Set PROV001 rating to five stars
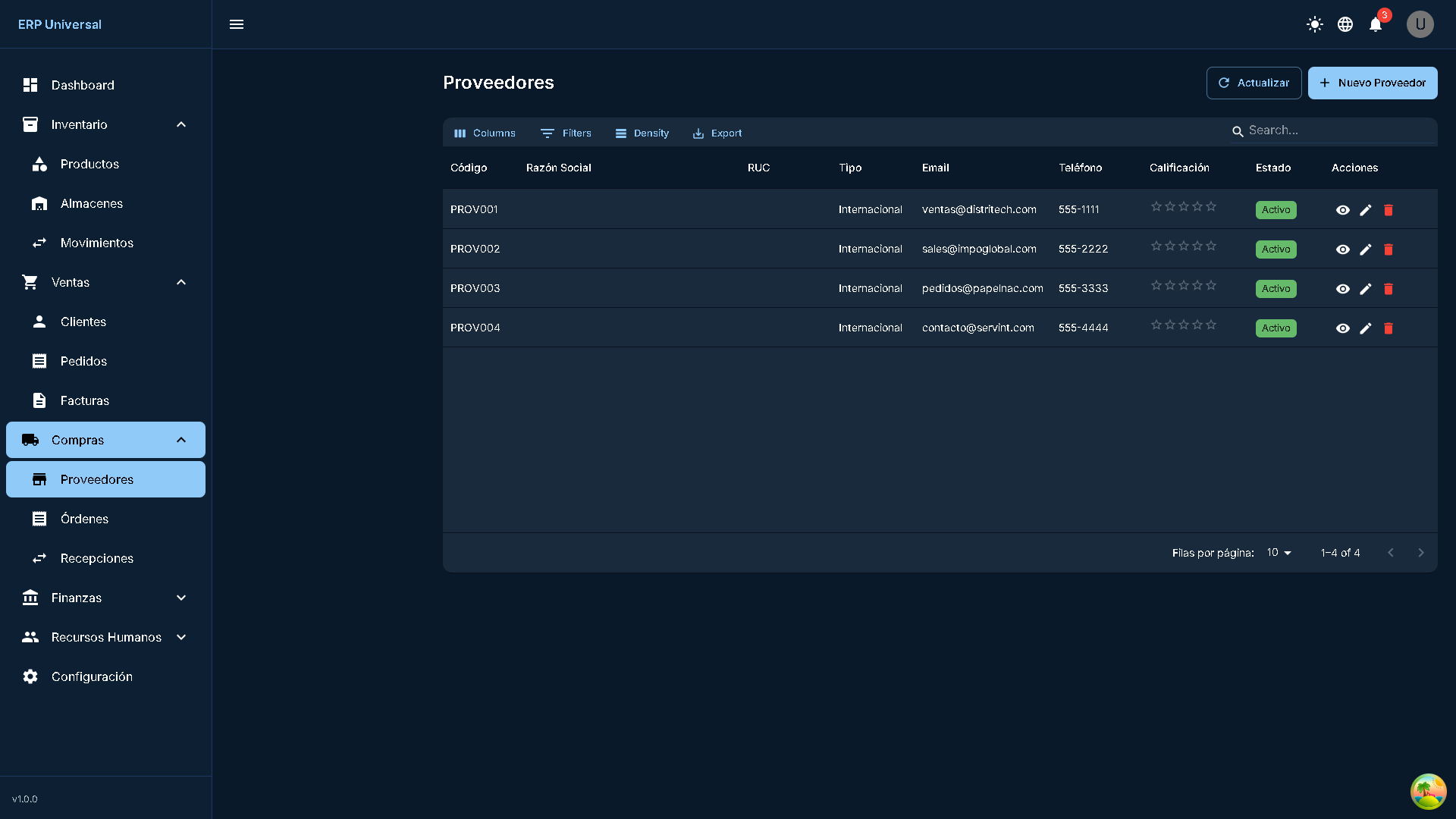Screen dimensions: 1456x819 click(x=1211, y=206)
